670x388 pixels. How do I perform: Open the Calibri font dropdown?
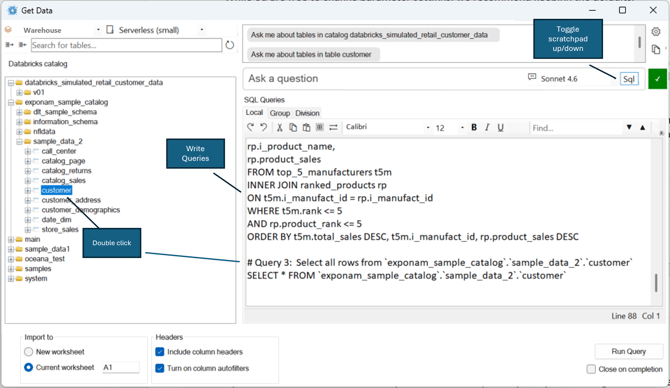coord(428,127)
